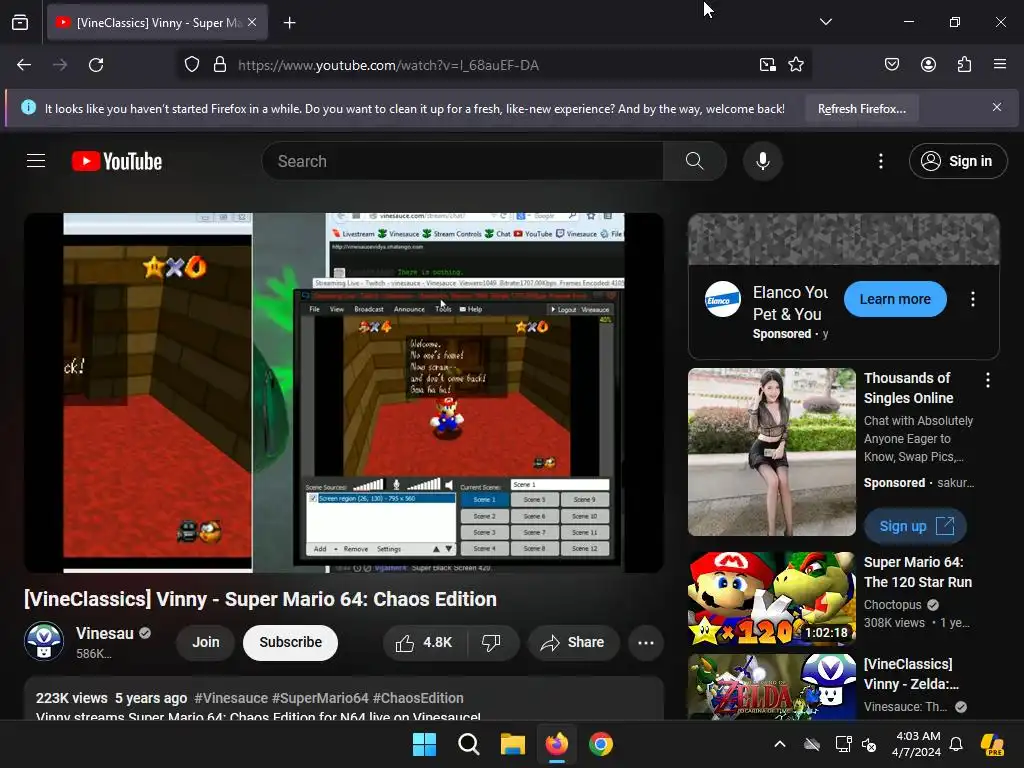The width and height of the screenshot is (1024, 768).
Task: Click the Refresh Firefox button
Action: (861, 108)
